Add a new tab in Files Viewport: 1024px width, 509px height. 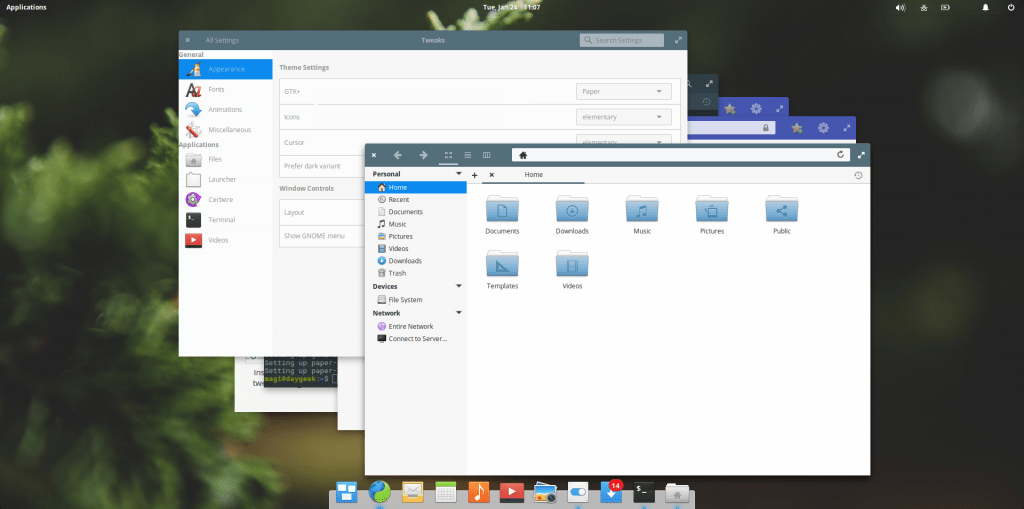click(x=474, y=175)
